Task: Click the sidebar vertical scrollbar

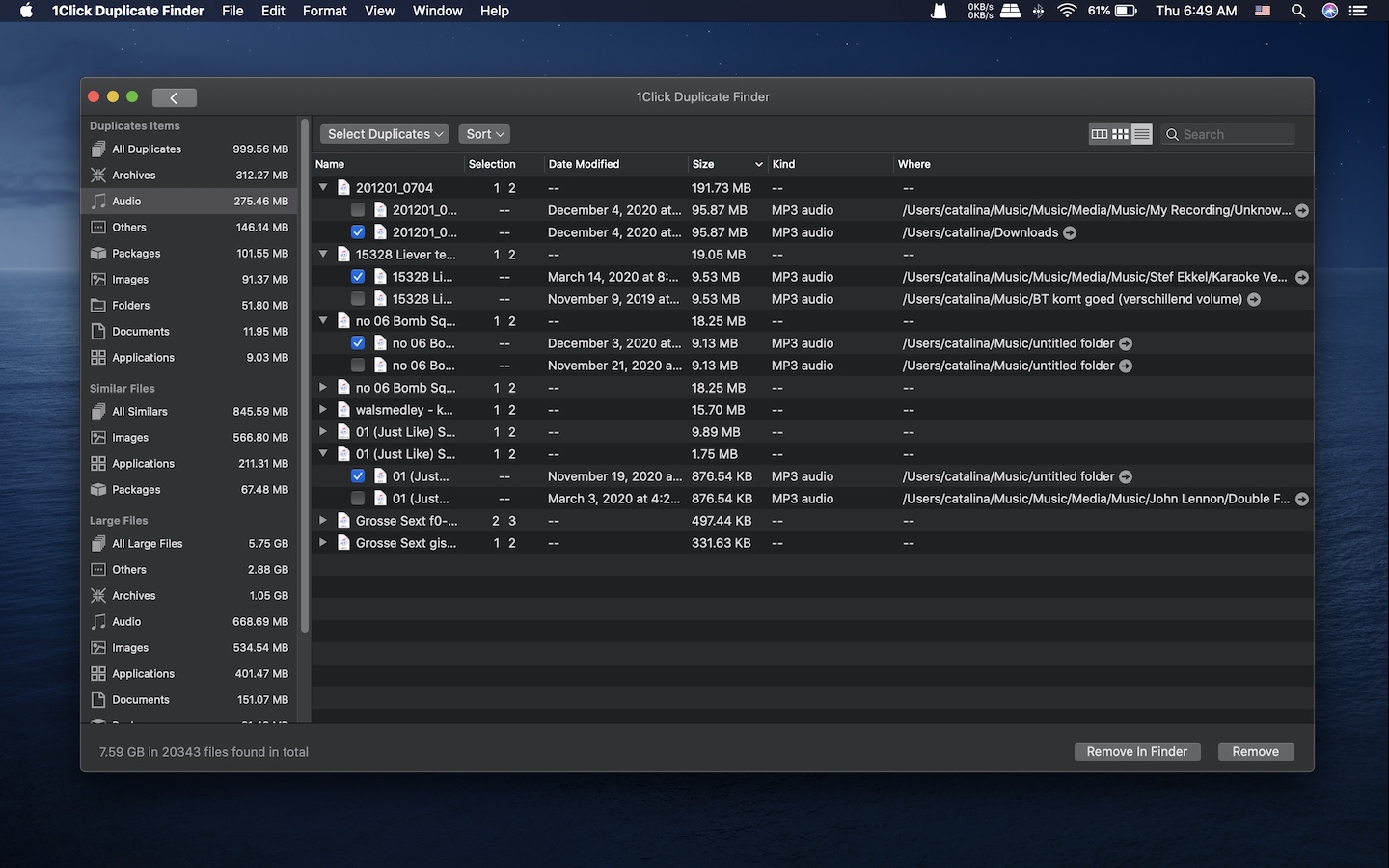Action: click(x=305, y=376)
